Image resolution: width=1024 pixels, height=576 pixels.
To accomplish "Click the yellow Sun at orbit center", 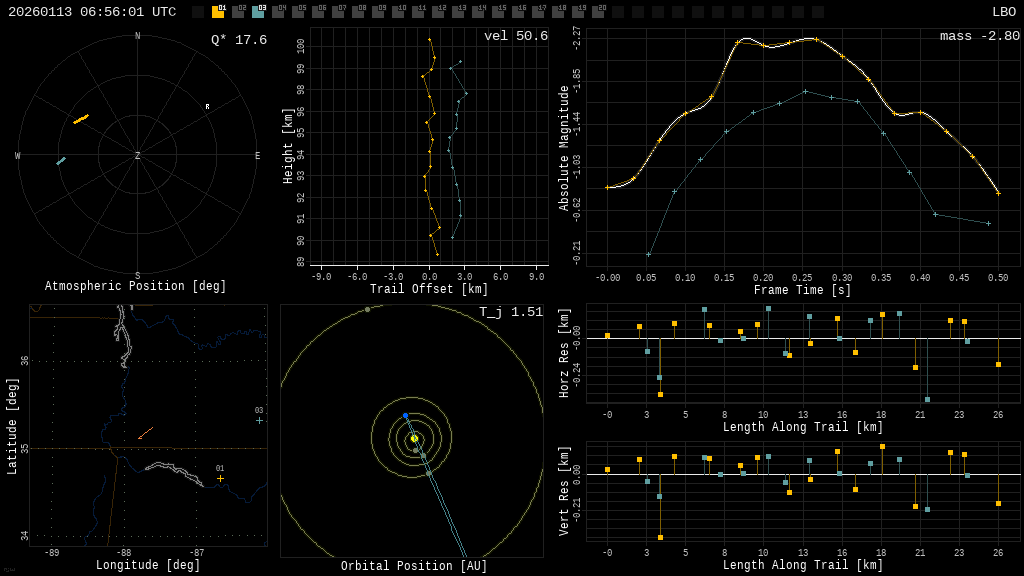I will [414, 438].
